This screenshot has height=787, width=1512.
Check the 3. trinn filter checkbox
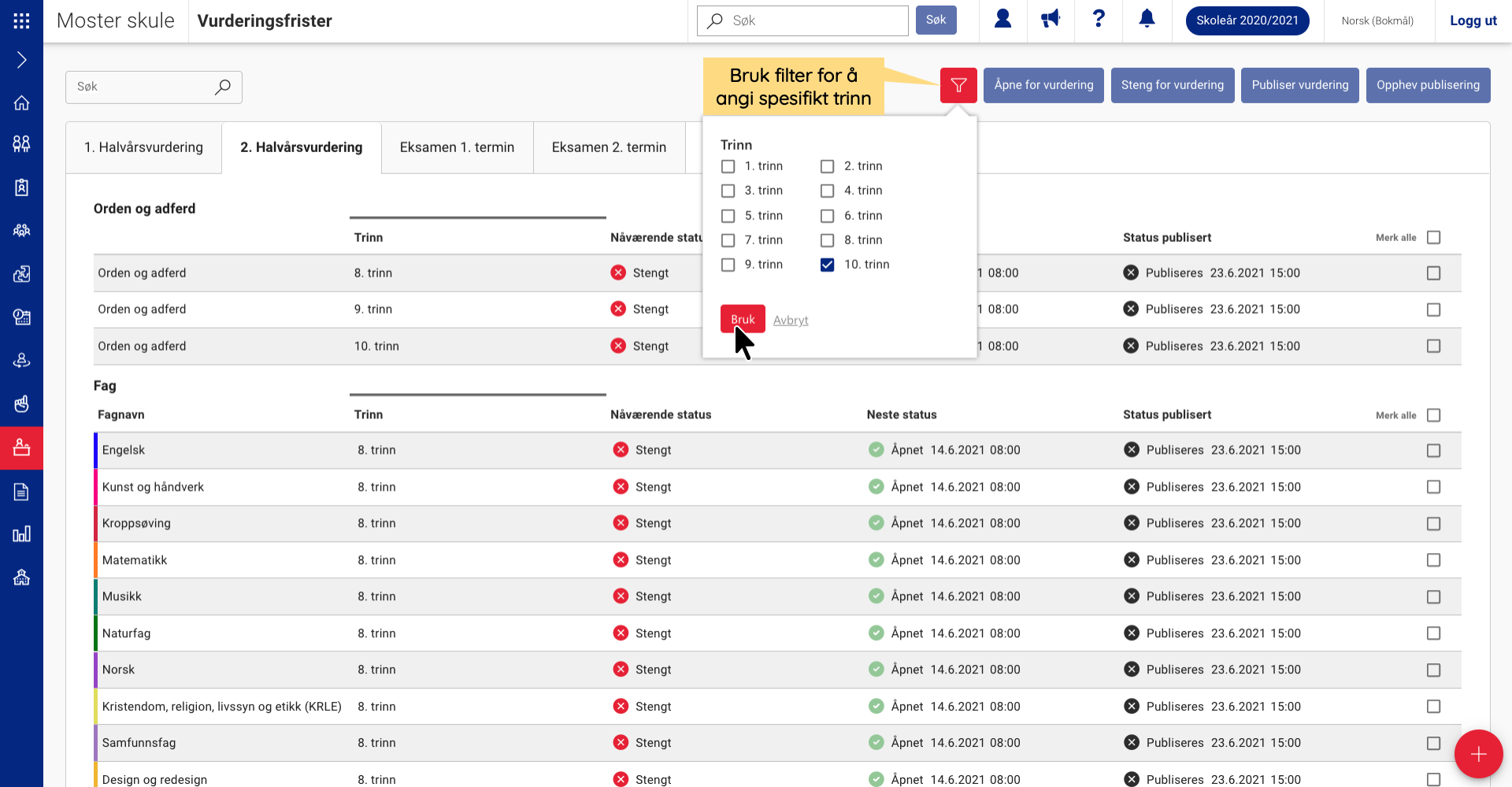pos(728,191)
